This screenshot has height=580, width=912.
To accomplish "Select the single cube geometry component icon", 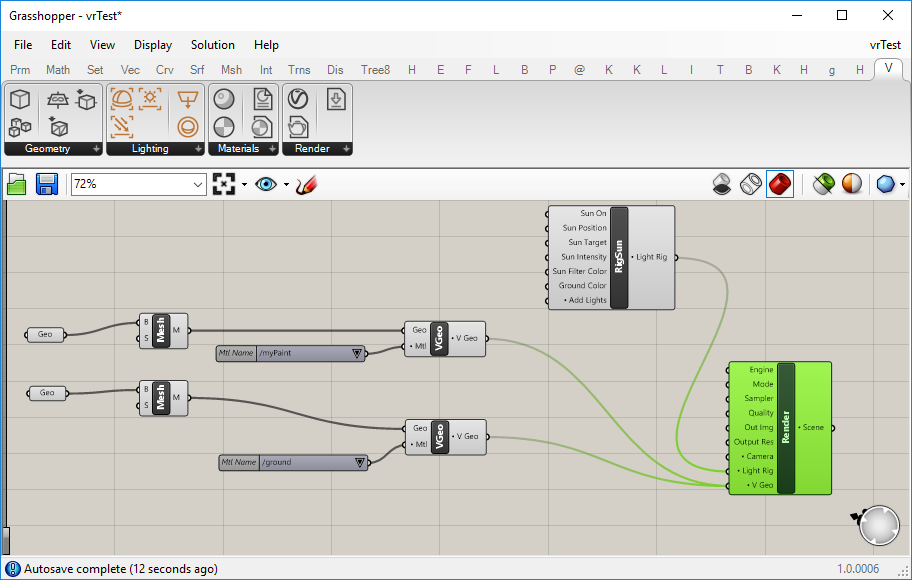I will [20, 99].
